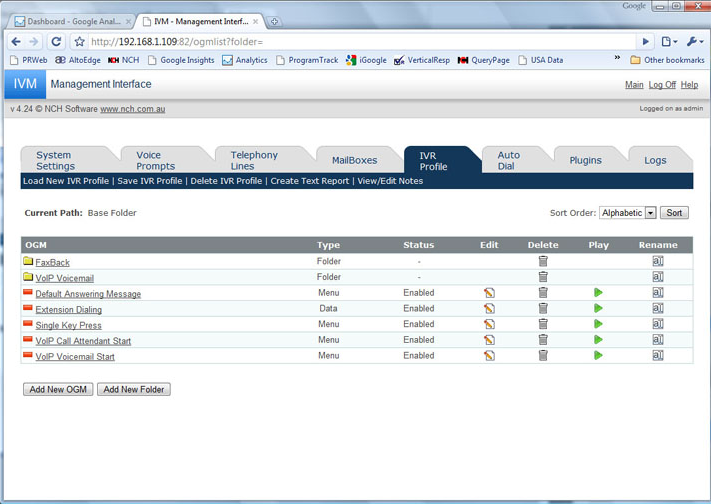Open the browser page menu dropdown
The image size is (711, 504).
669,42
